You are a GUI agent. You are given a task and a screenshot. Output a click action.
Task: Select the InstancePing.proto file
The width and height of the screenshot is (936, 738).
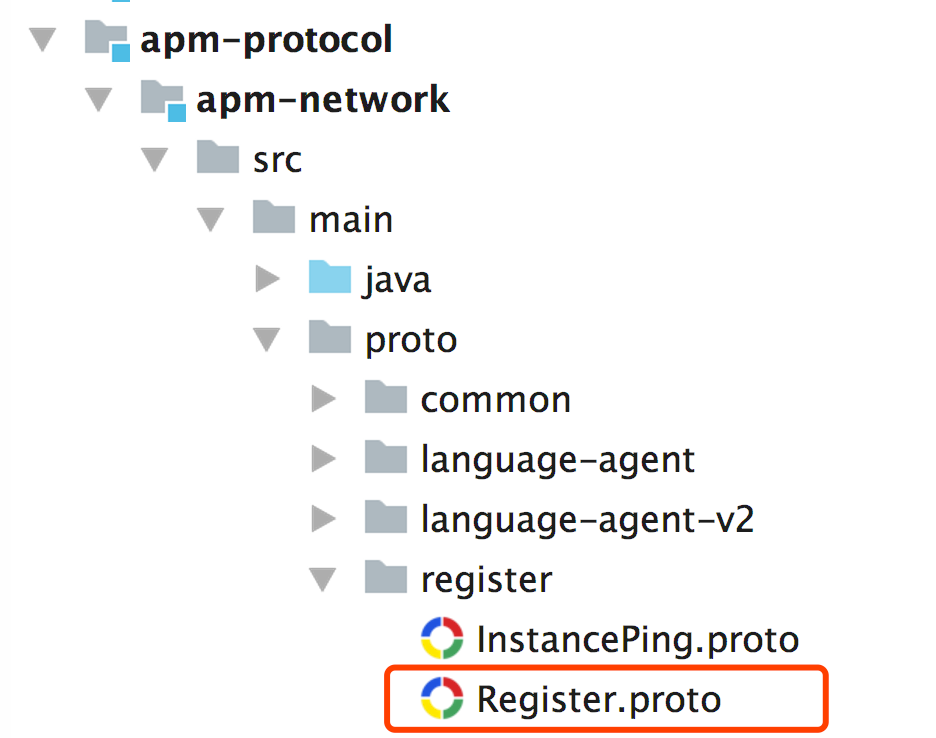[x=637, y=638]
